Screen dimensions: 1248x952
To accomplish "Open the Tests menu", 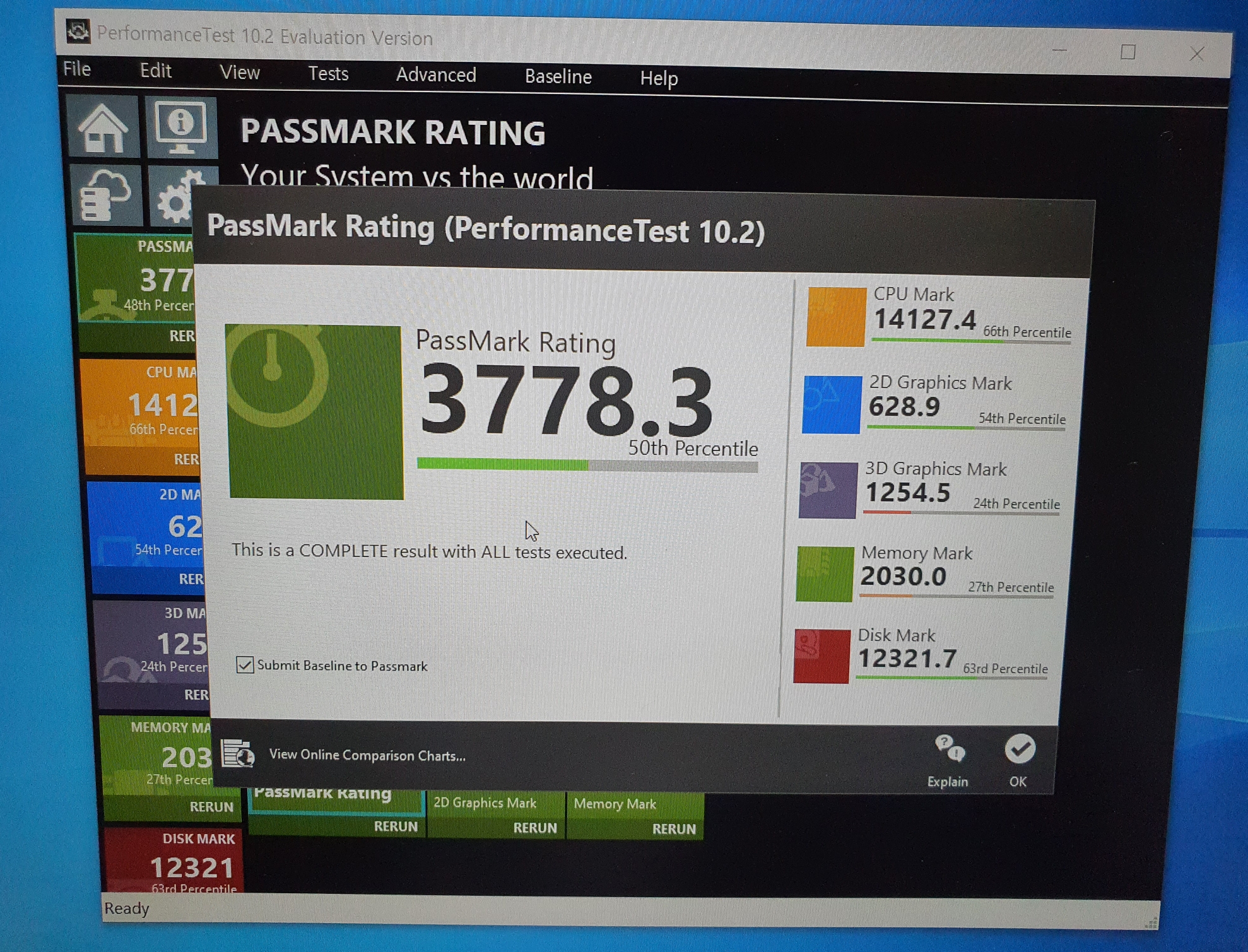I will pyautogui.click(x=328, y=74).
